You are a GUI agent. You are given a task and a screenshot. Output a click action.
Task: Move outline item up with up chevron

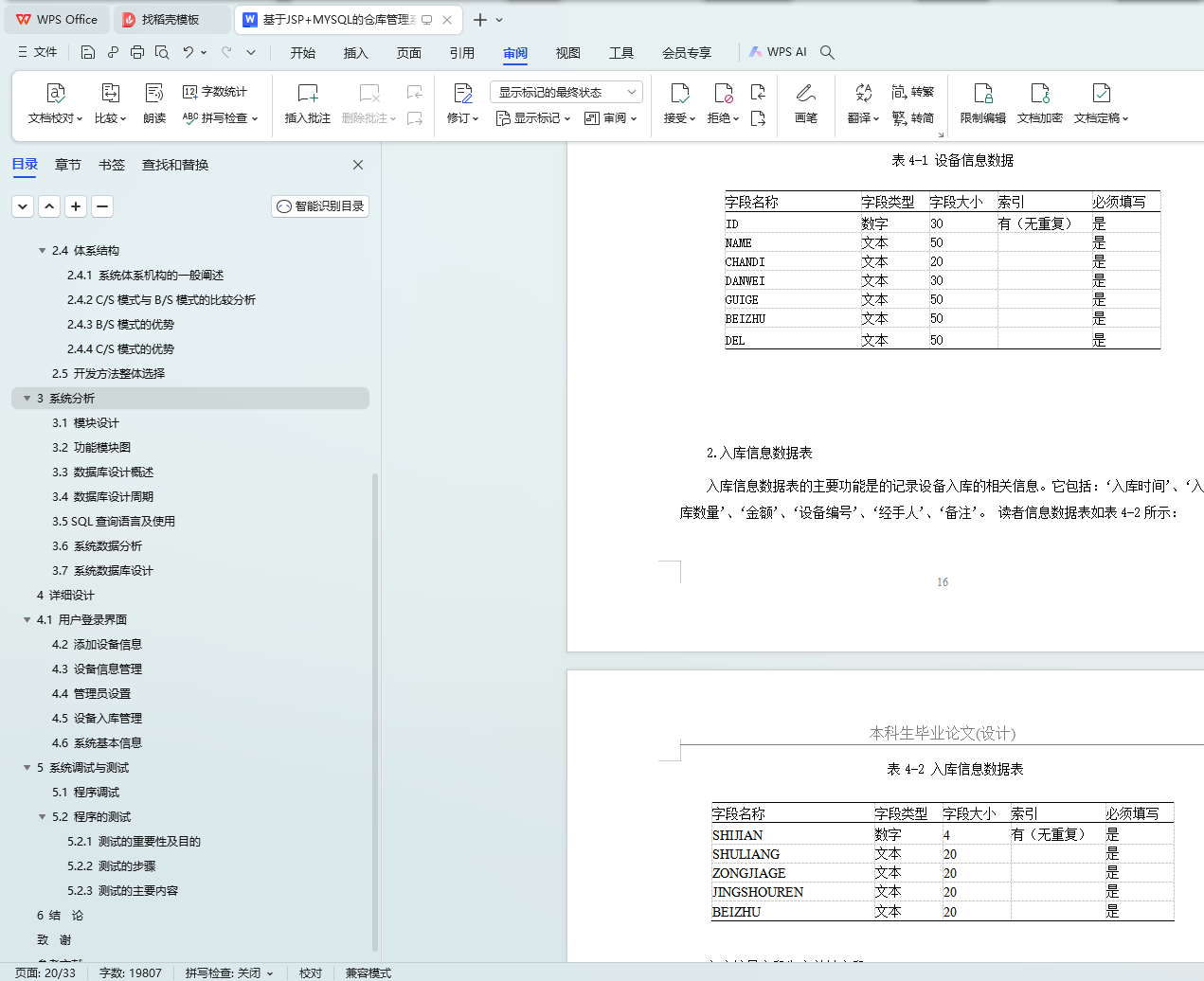click(50, 206)
